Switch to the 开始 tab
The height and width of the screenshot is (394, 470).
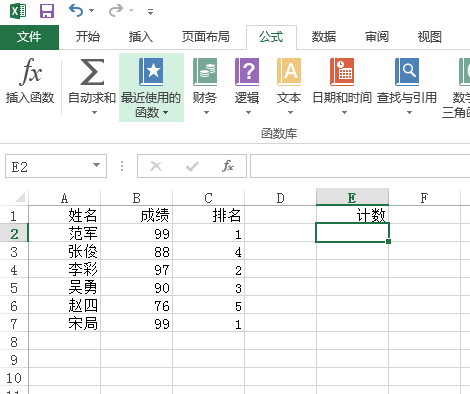[x=87, y=37]
